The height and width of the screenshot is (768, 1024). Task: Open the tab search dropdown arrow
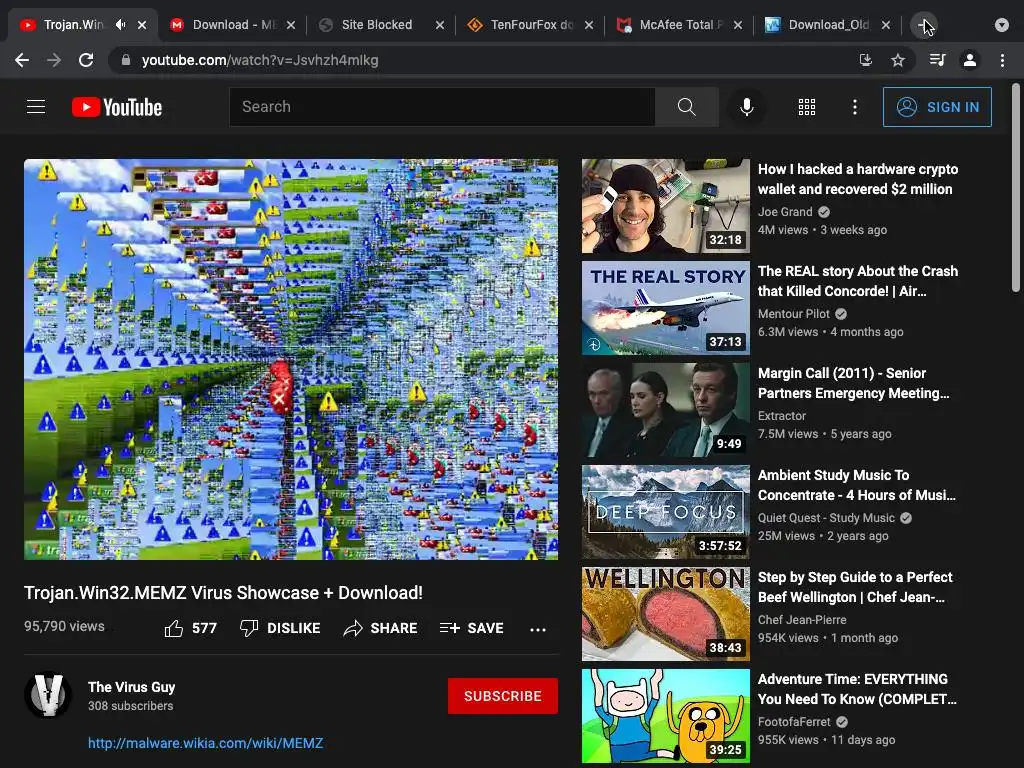tap(1002, 25)
